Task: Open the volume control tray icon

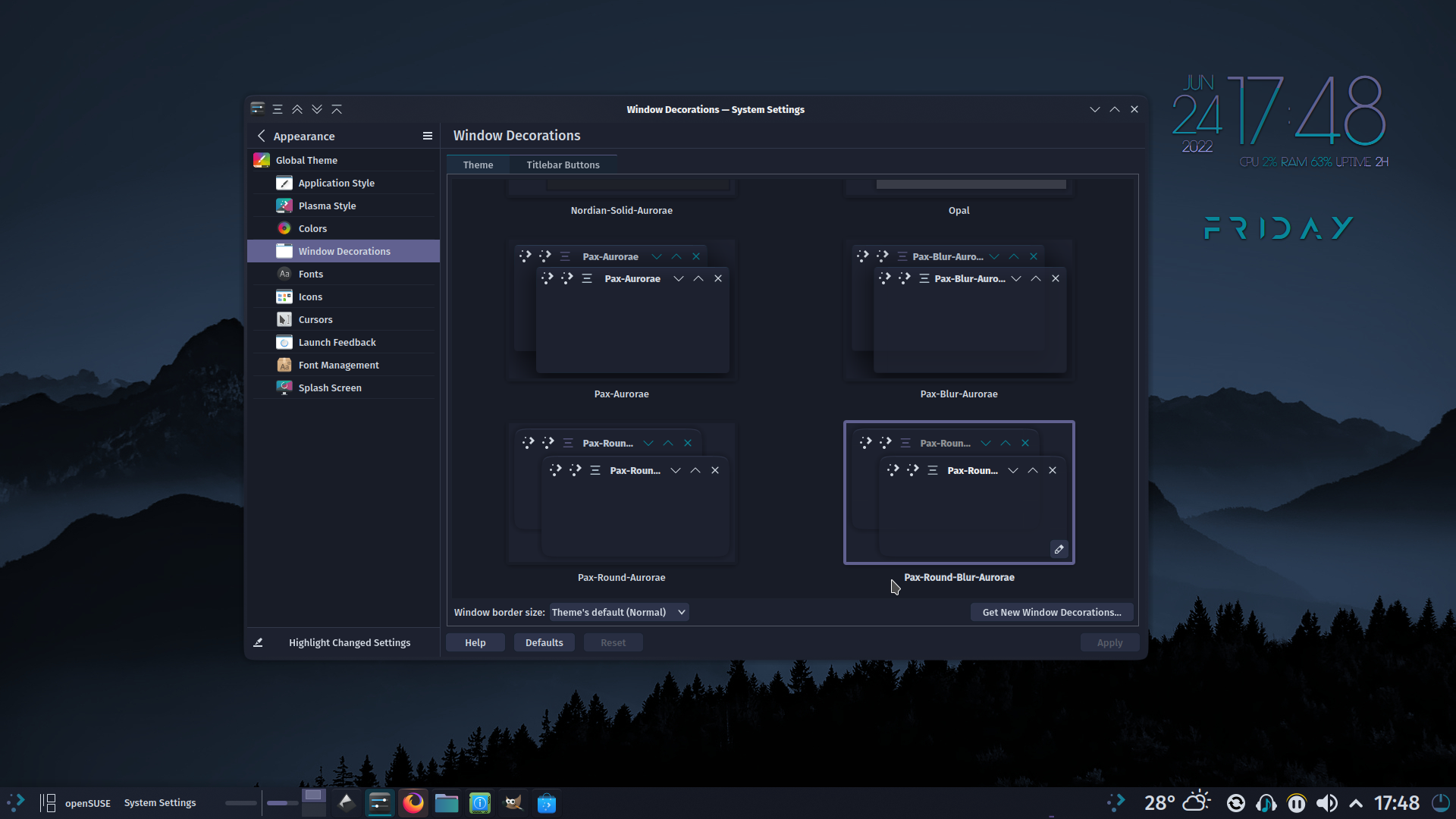Action: 1327,803
